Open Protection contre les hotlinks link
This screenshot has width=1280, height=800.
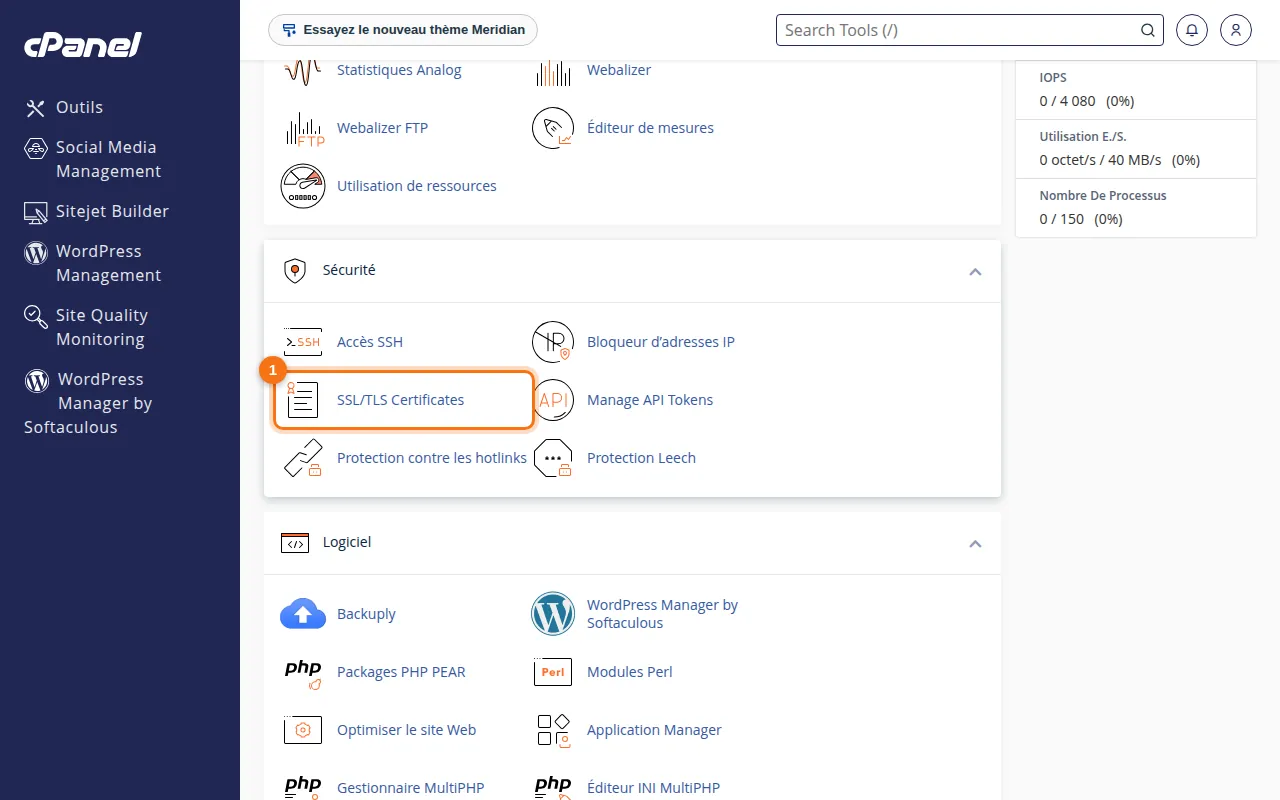pyautogui.click(x=432, y=458)
